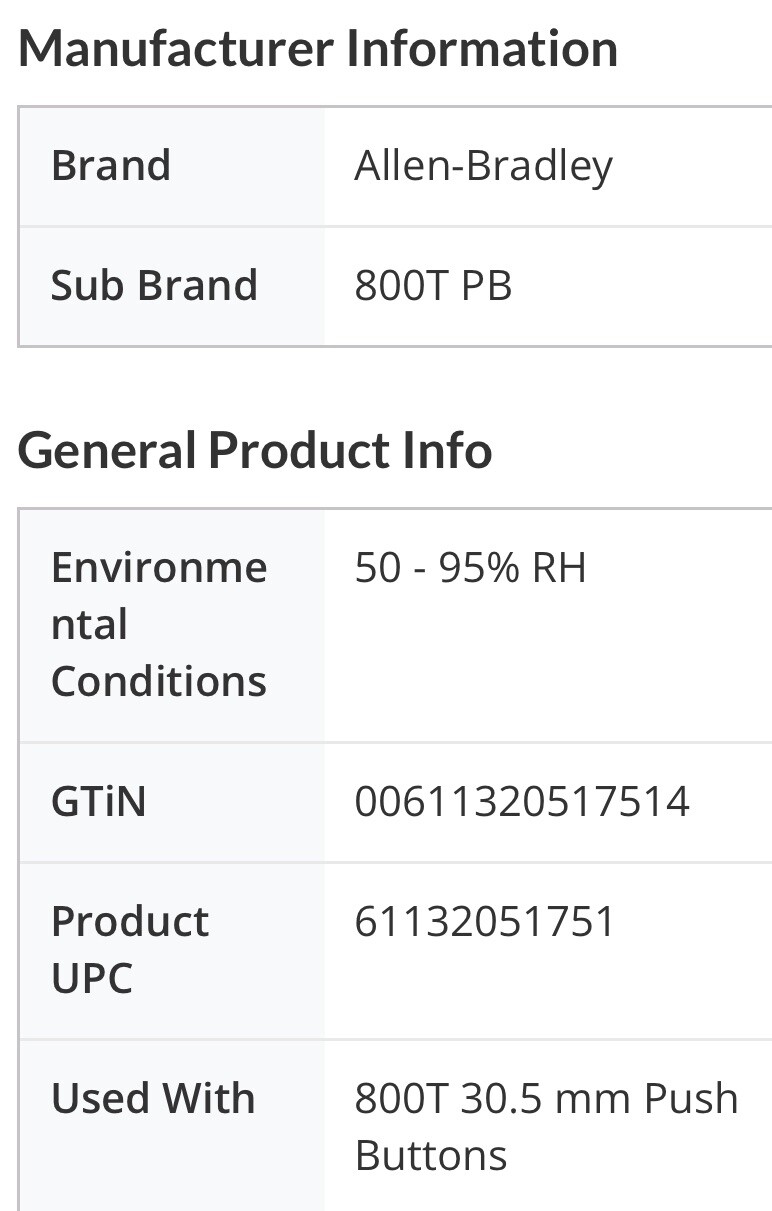This screenshot has width=772, height=1211.
Task: Select the 50 - 95% RH value
Action: click(470, 568)
